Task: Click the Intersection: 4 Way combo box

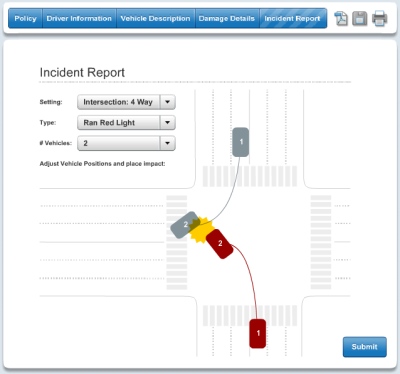Action: [126, 102]
